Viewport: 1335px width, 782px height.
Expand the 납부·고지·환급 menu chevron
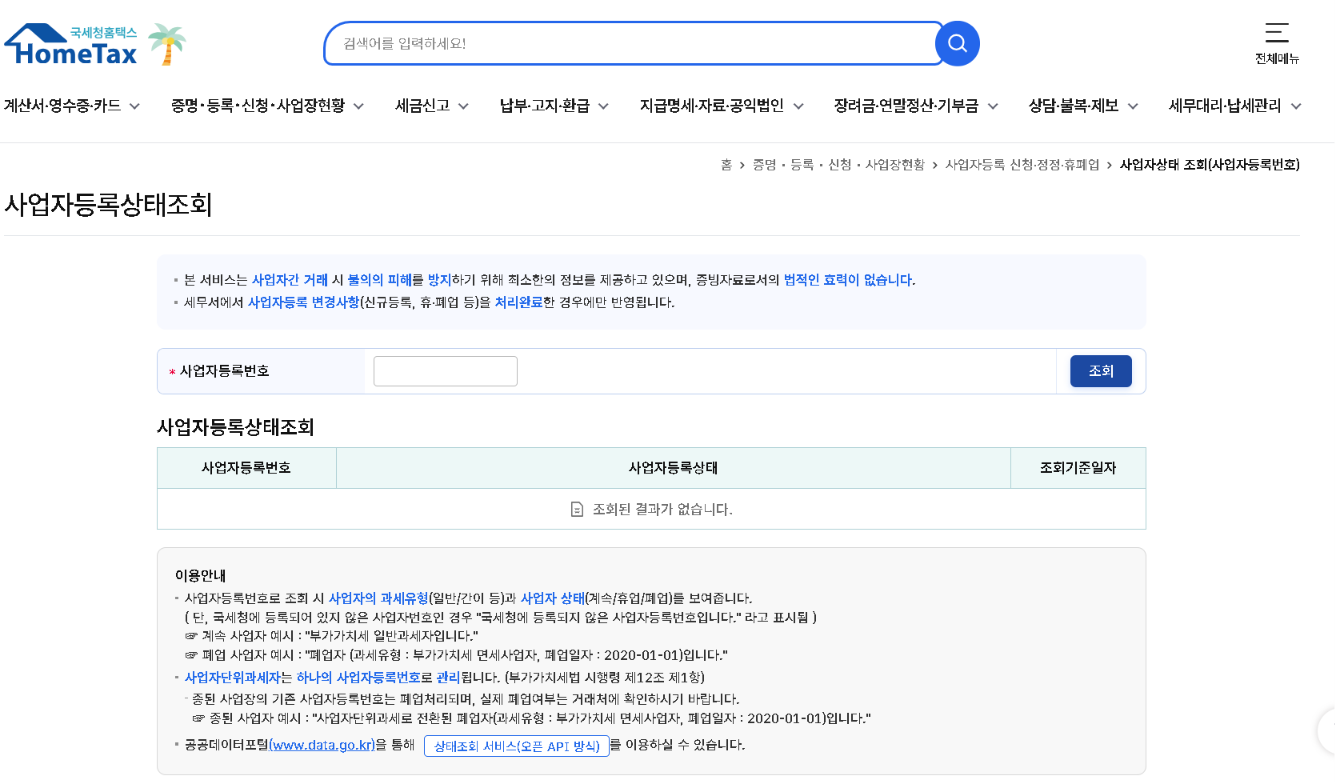pos(603,106)
